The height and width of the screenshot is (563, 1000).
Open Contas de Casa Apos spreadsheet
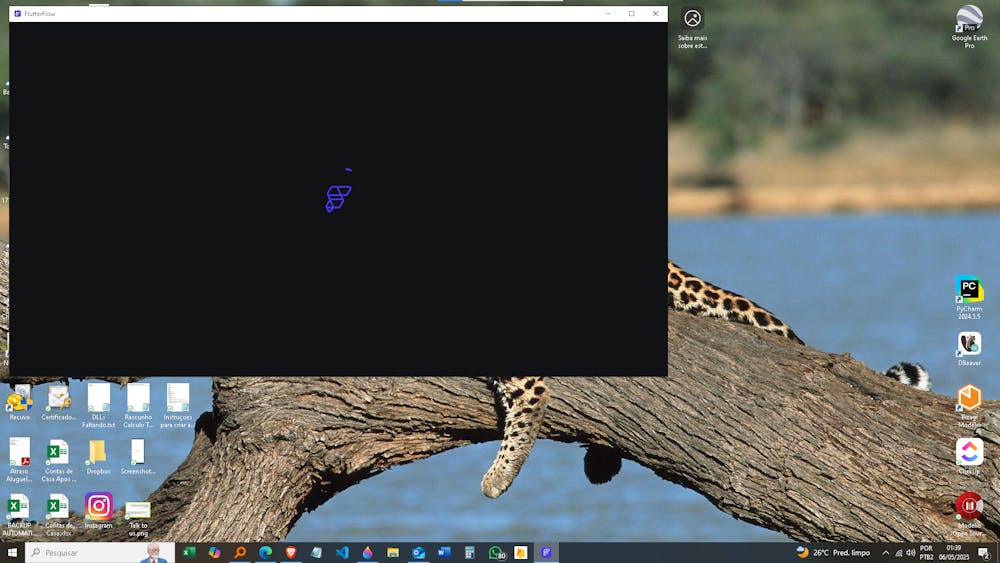click(x=59, y=460)
